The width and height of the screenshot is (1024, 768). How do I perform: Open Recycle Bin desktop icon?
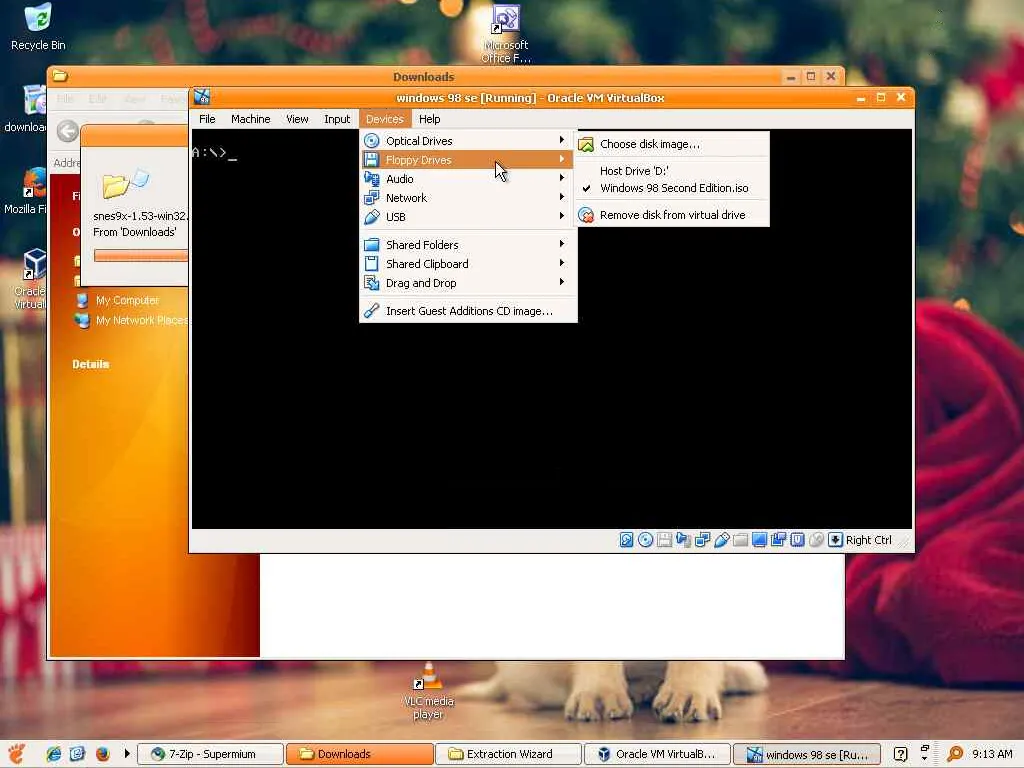point(38,27)
